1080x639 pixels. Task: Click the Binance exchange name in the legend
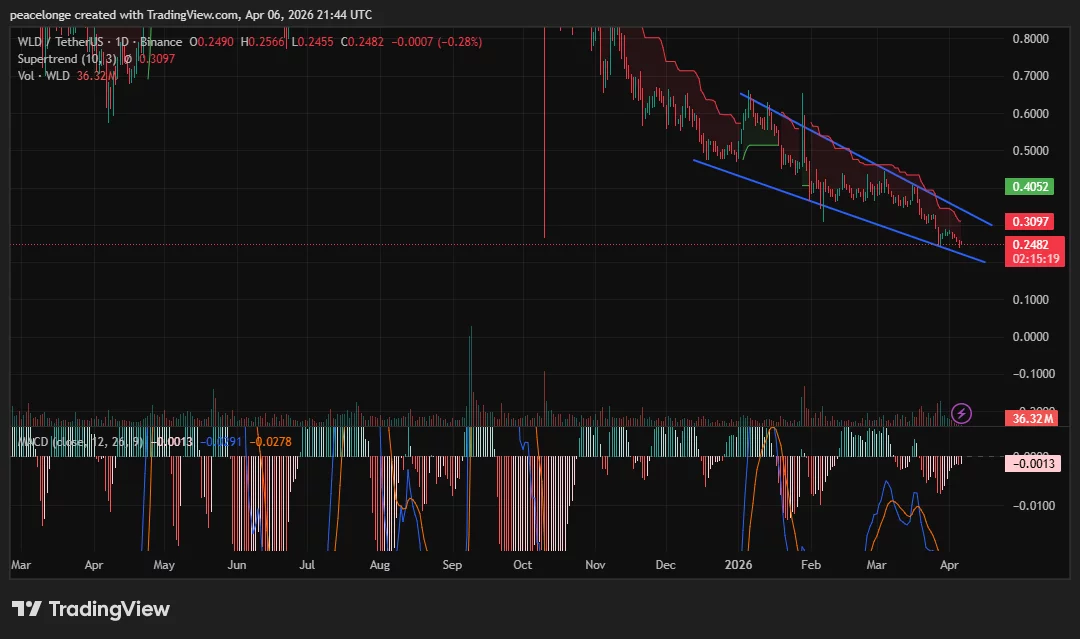160,42
